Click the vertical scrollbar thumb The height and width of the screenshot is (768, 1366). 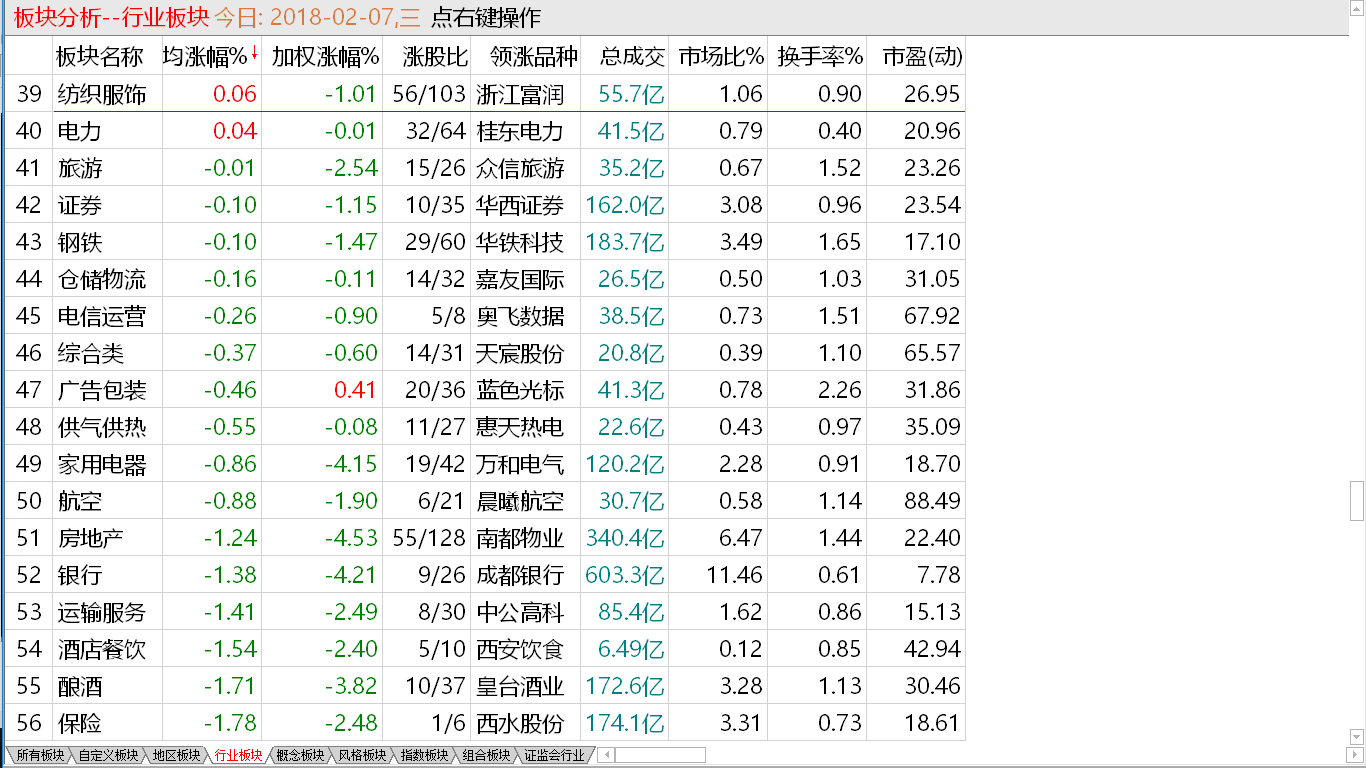(1357, 501)
